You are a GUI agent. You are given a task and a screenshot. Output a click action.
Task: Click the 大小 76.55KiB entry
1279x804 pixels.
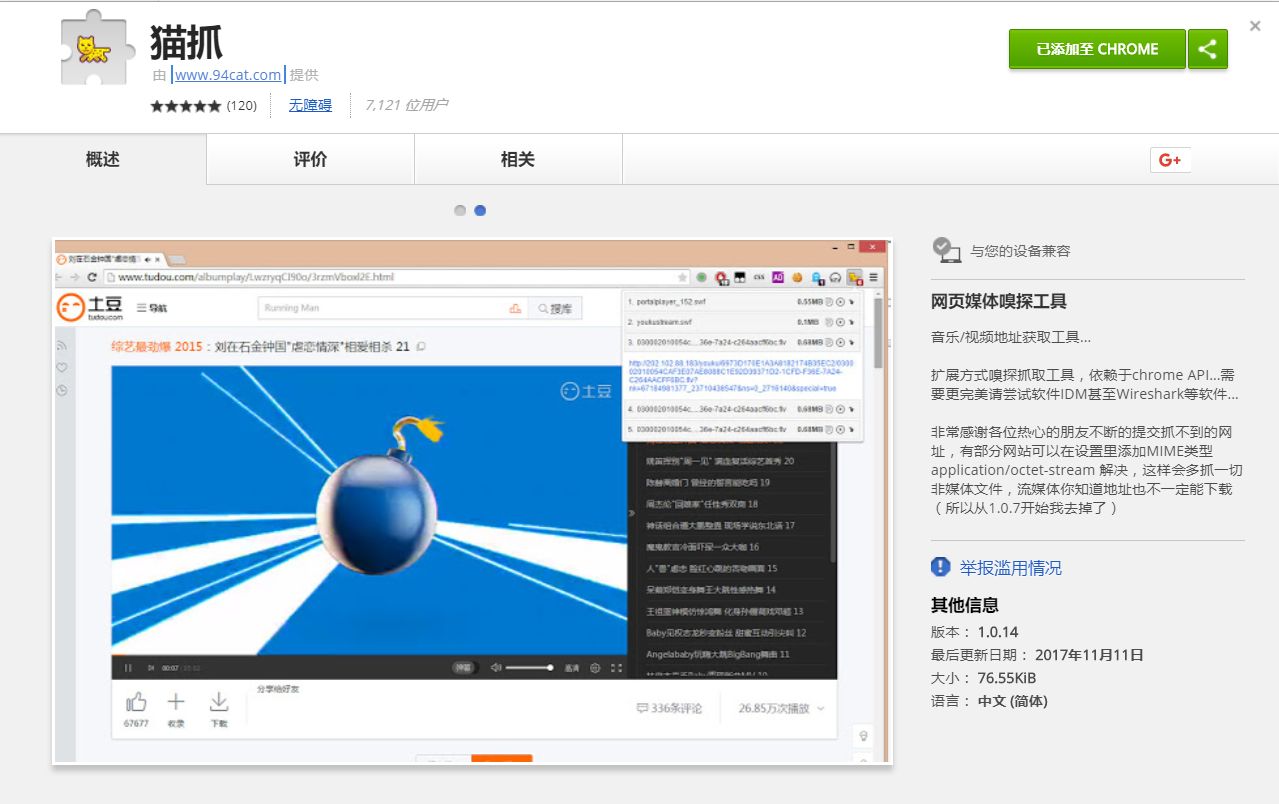click(x=983, y=678)
